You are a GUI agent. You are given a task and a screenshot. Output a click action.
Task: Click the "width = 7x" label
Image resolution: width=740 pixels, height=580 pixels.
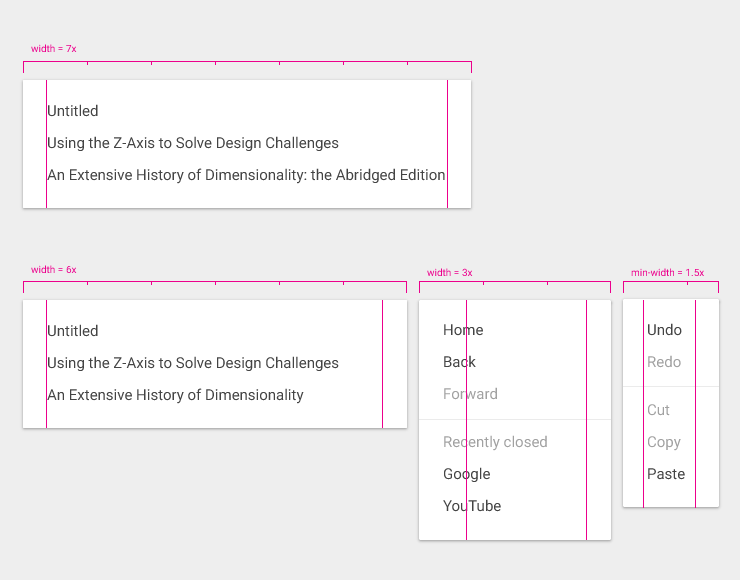tap(54, 49)
